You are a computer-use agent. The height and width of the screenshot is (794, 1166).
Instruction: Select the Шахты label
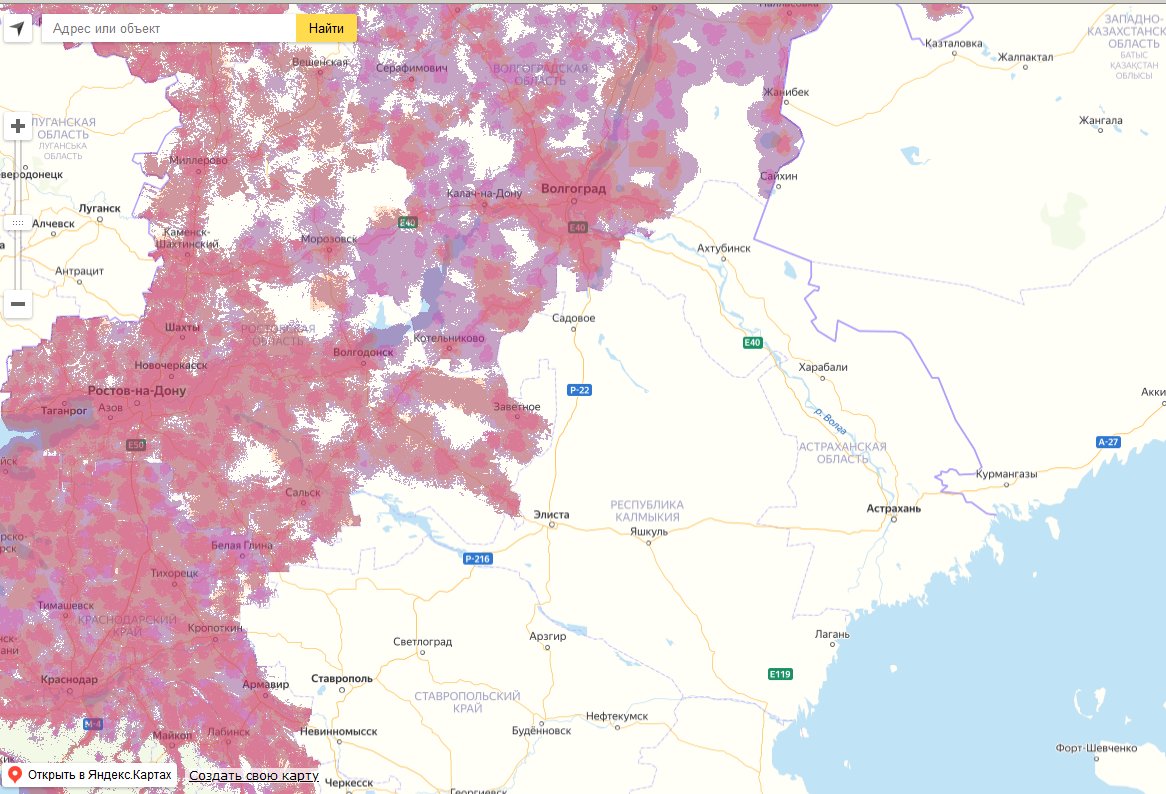[x=182, y=327]
